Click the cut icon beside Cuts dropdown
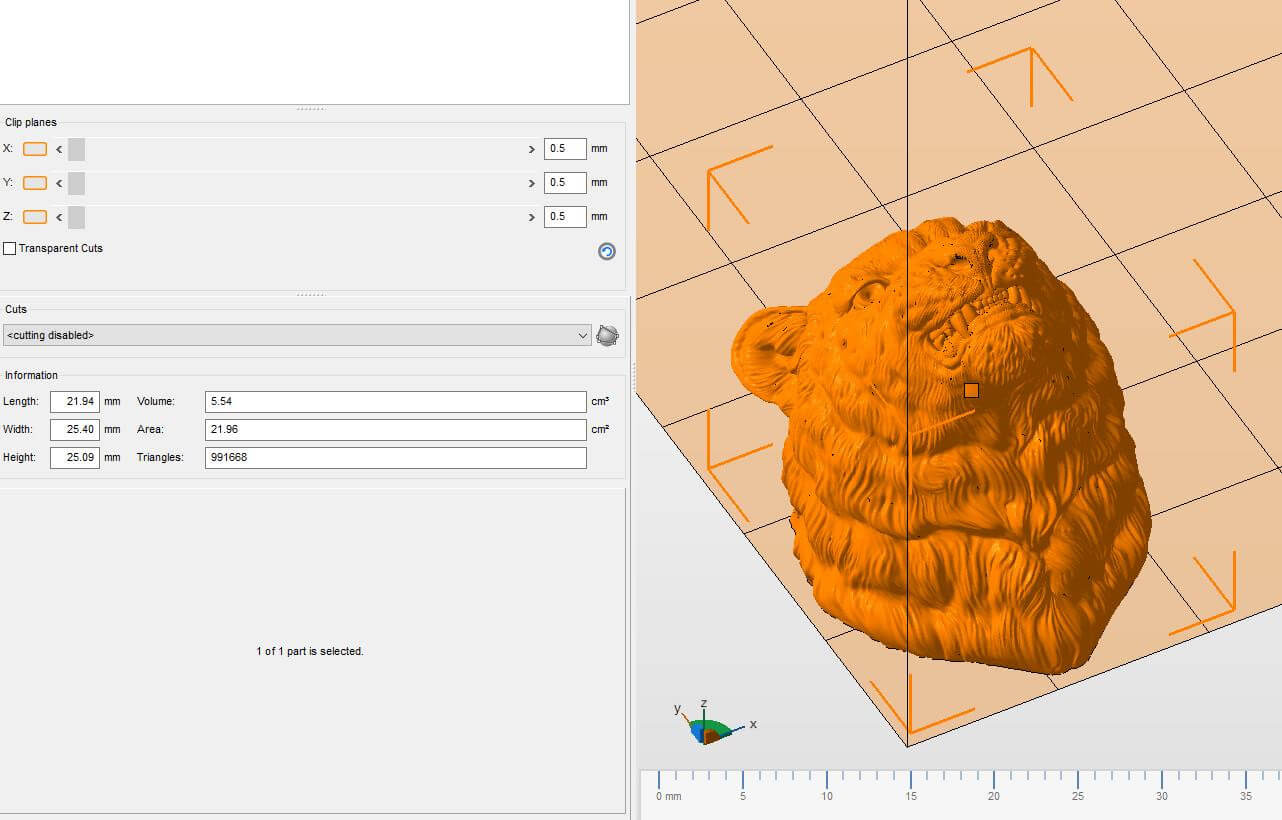Viewport: 1282px width, 820px height. 607,336
